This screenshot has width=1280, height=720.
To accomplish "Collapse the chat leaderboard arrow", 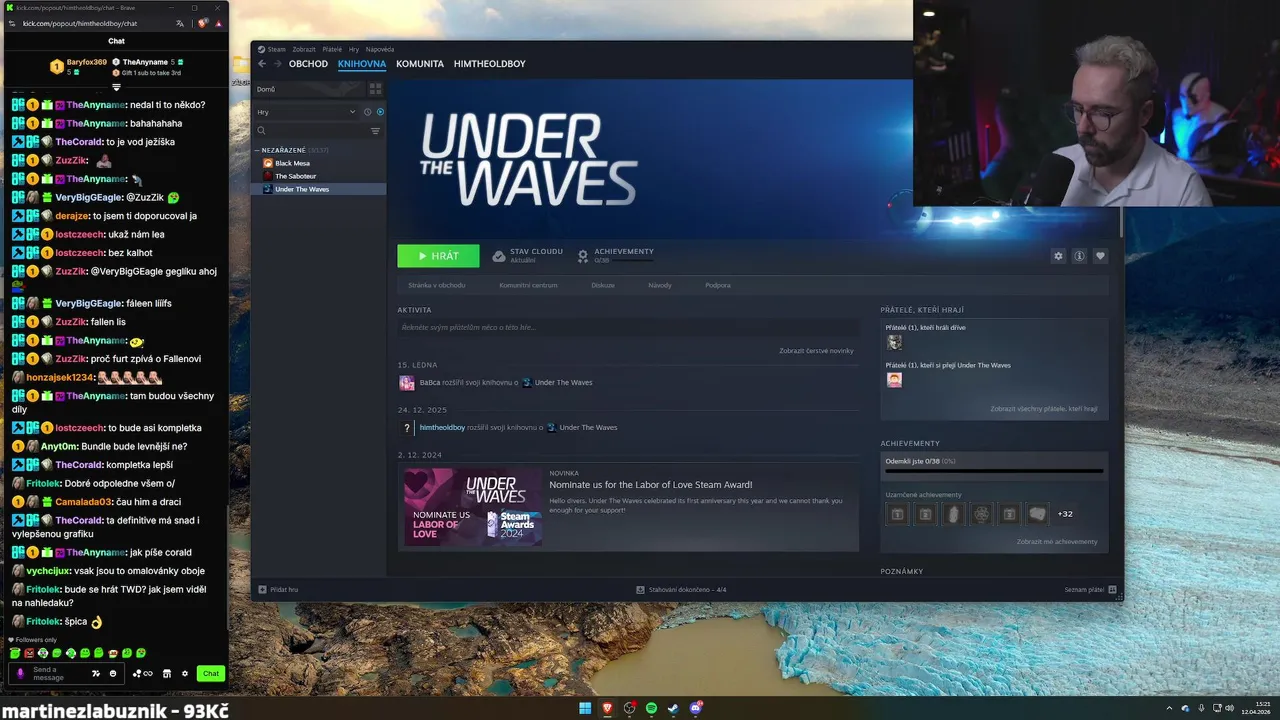I will 116,87.
